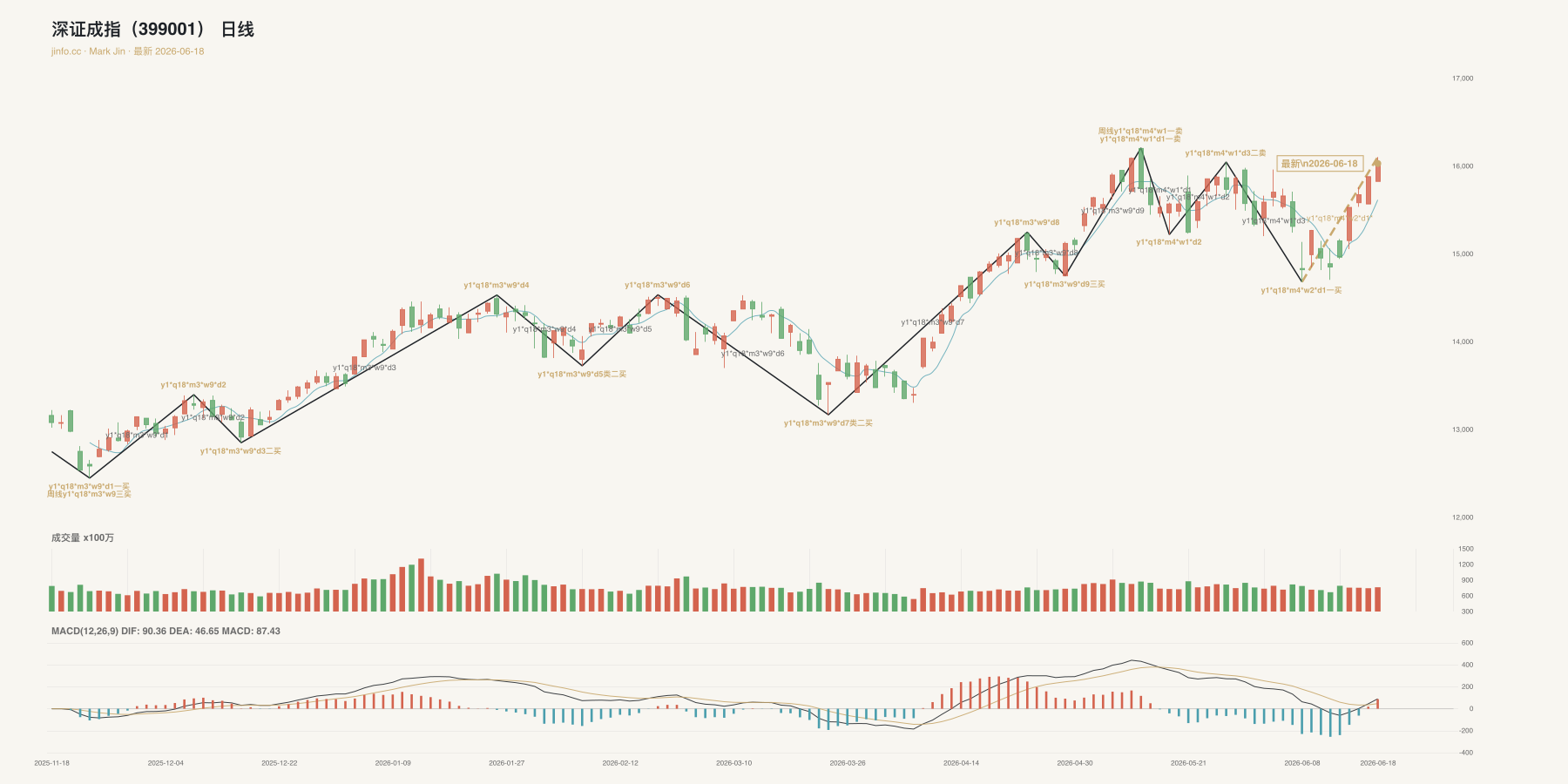Viewport: 1568px width, 784px height.
Task: Click the y1*q18*m3*w9*d9三买 label
Action: 1064,284
